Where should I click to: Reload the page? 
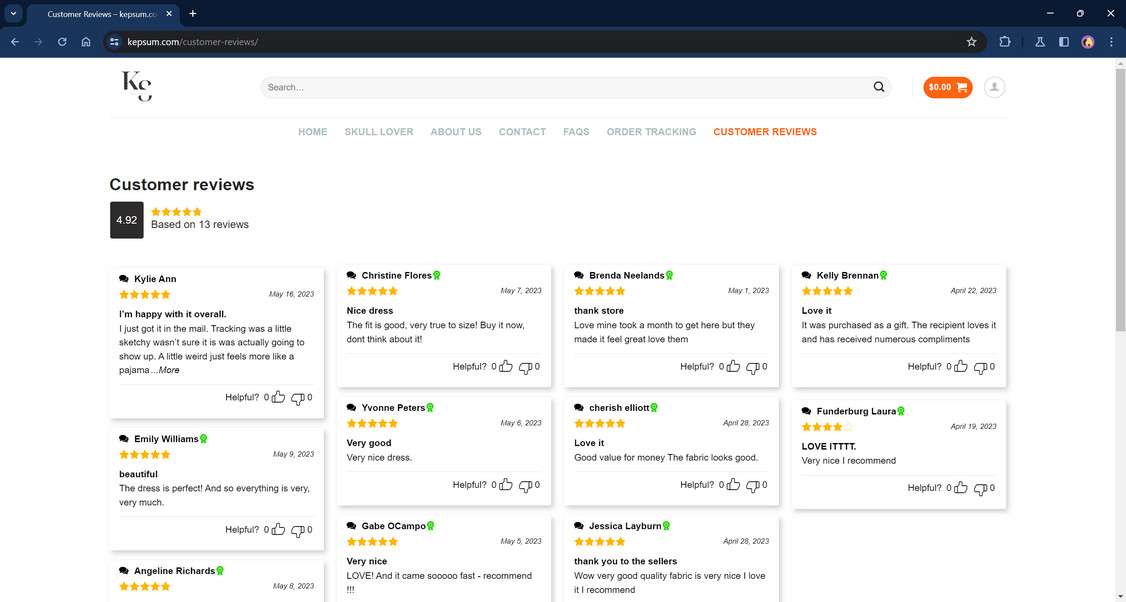tap(62, 42)
